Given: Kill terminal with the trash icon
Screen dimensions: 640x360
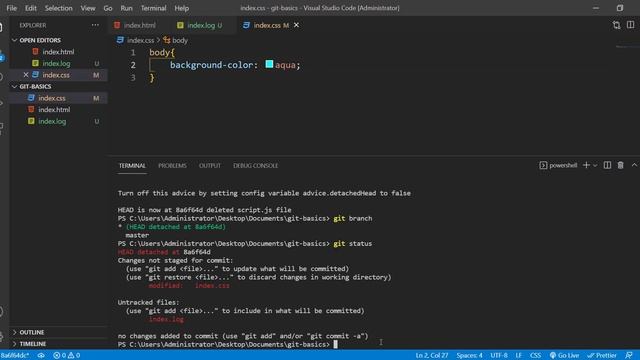Looking at the screenshot, I should pos(620,165).
